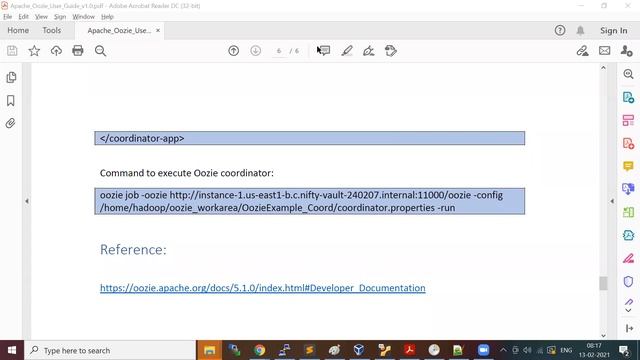
Task: Click the current page number field
Action: pyautogui.click(x=279, y=51)
